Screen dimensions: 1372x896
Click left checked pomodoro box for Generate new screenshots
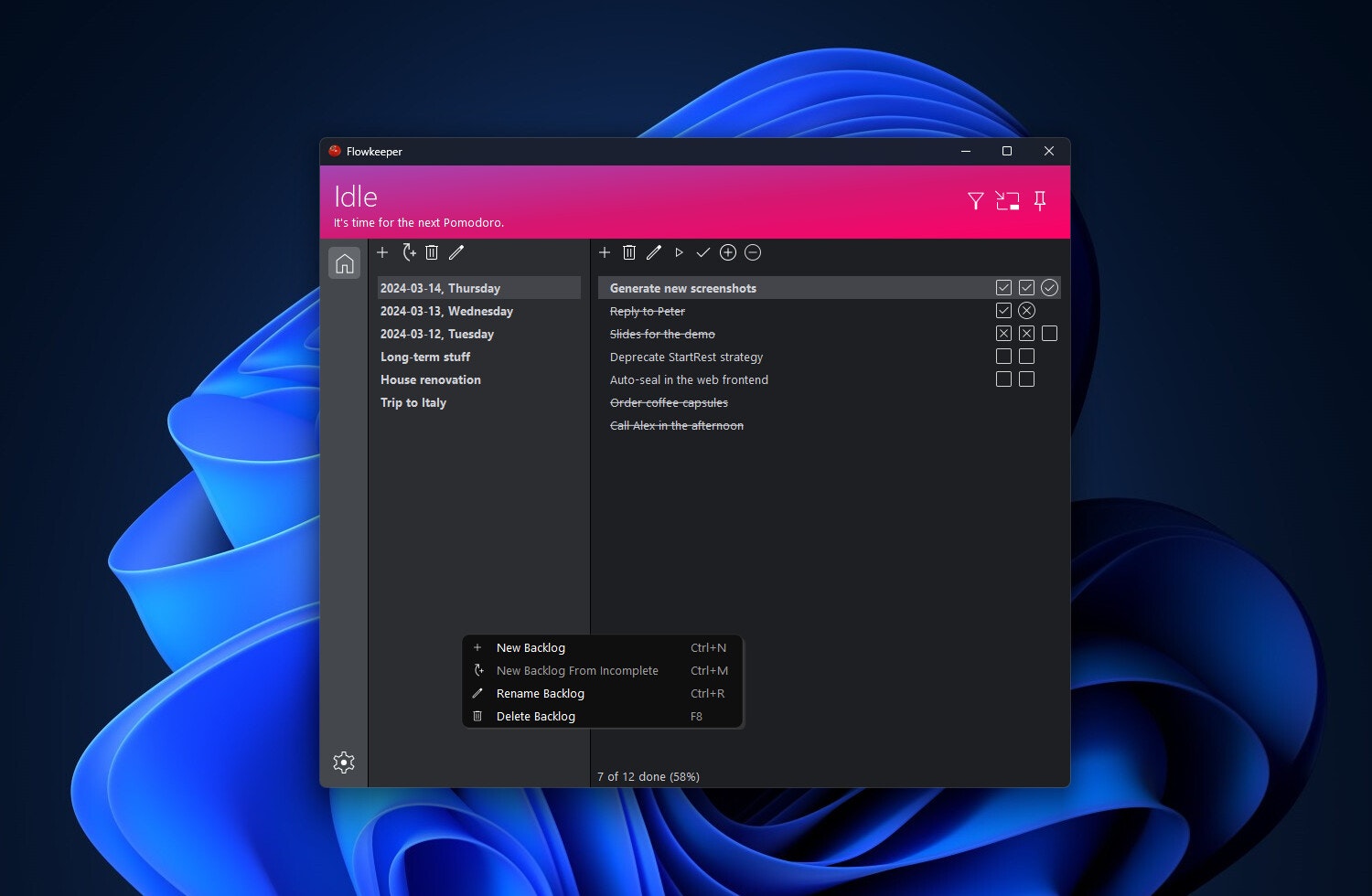pyautogui.click(x=1003, y=288)
